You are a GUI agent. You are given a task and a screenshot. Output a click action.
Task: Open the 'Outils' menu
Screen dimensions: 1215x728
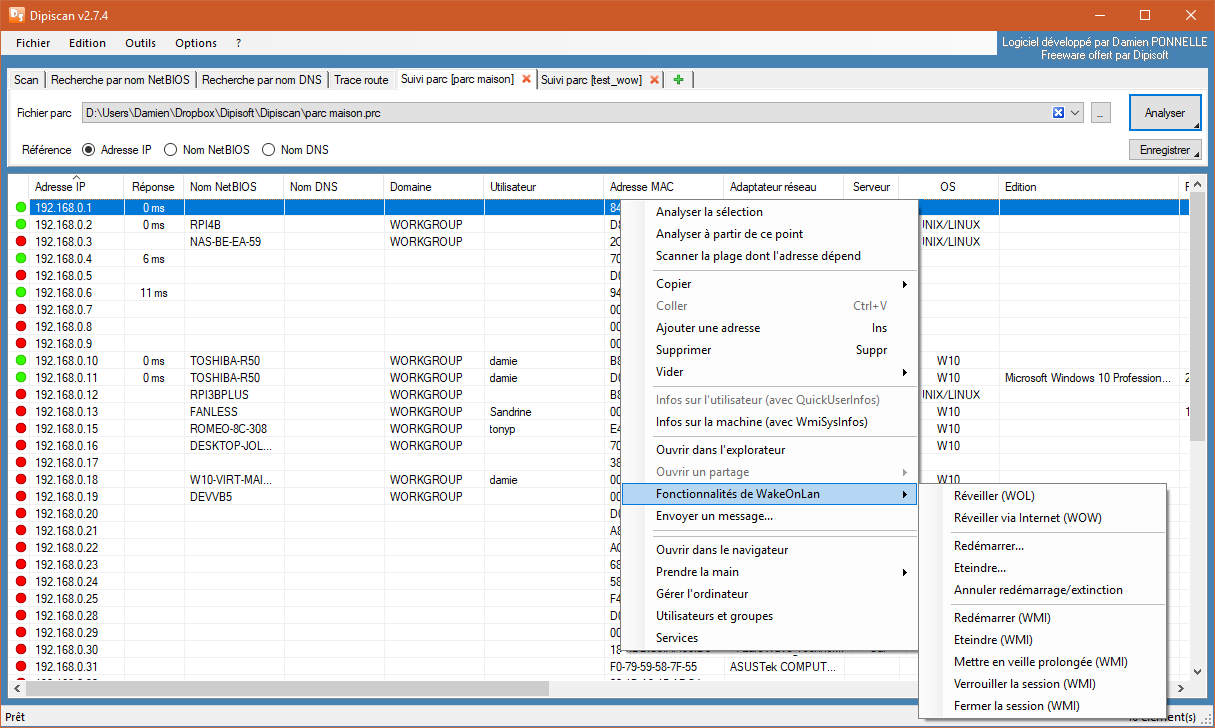click(140, 43)
